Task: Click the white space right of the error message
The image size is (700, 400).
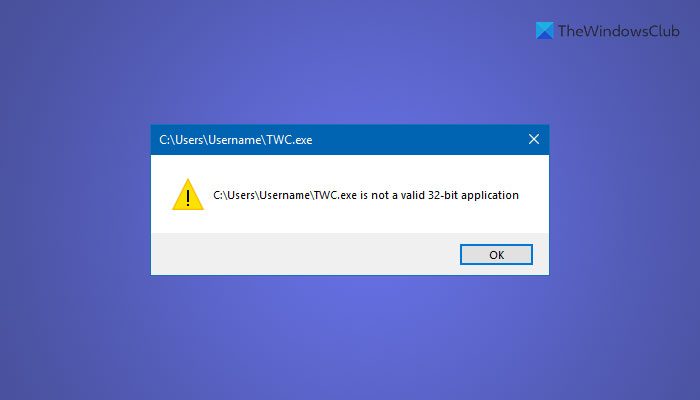Action: coord(535,195)
